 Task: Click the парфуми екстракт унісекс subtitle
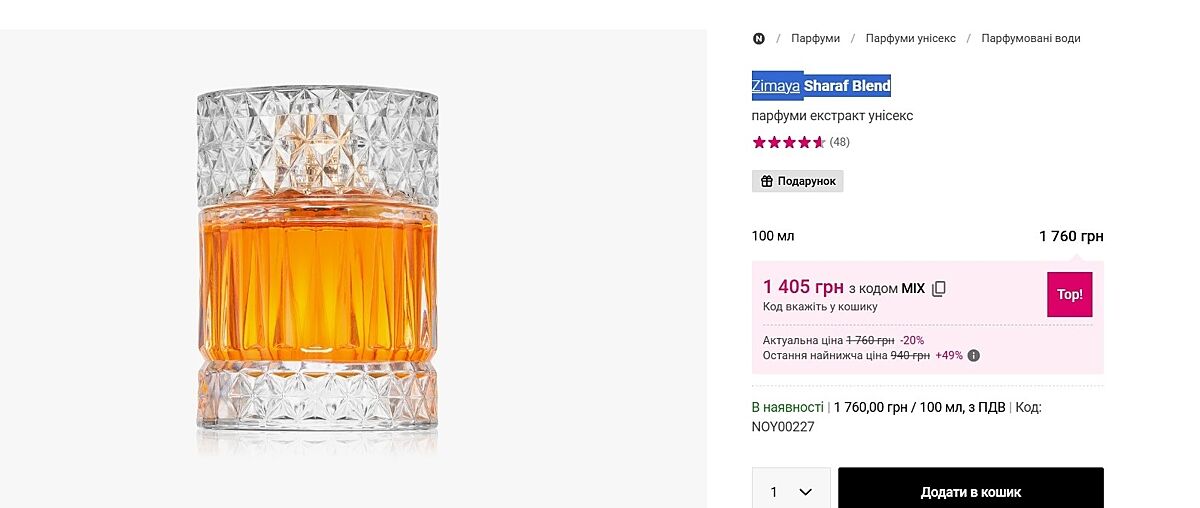click(832, 116)
